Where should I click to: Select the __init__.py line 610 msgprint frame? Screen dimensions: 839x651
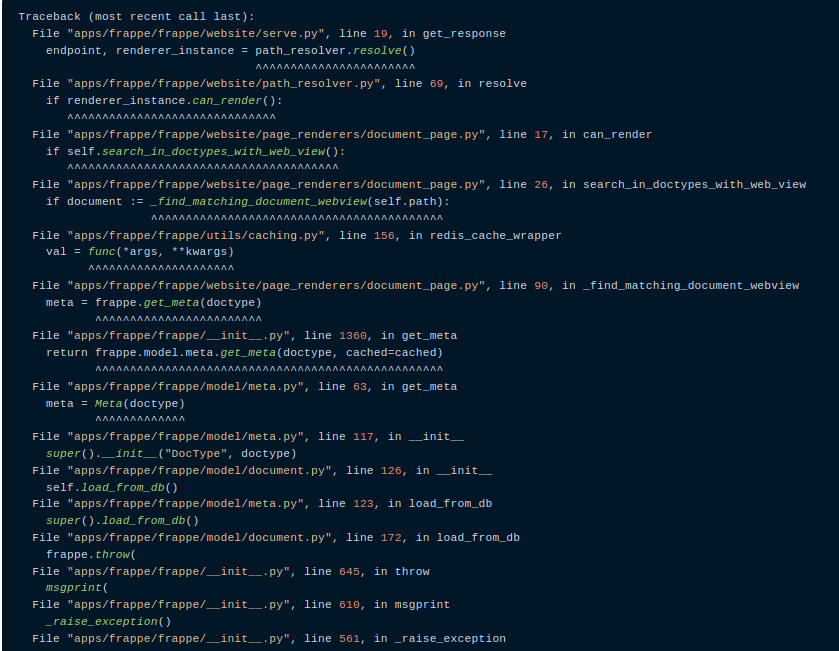tap(241, 605)
